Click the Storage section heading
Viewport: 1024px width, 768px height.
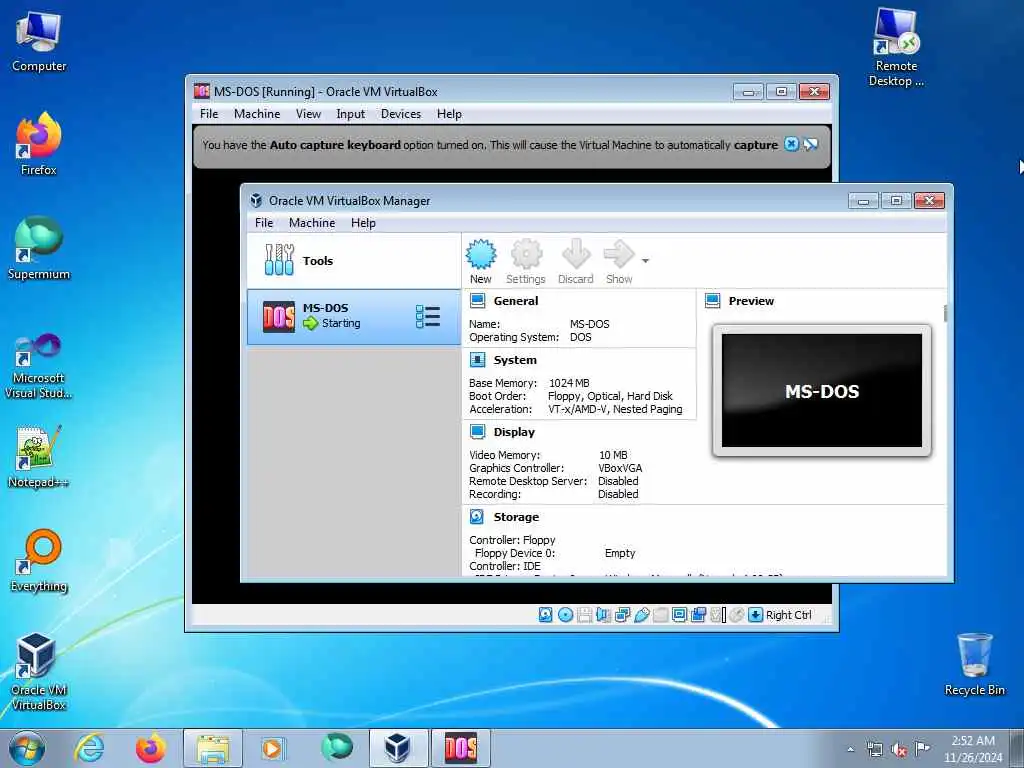pyautogui.click(x=516, y=517)
